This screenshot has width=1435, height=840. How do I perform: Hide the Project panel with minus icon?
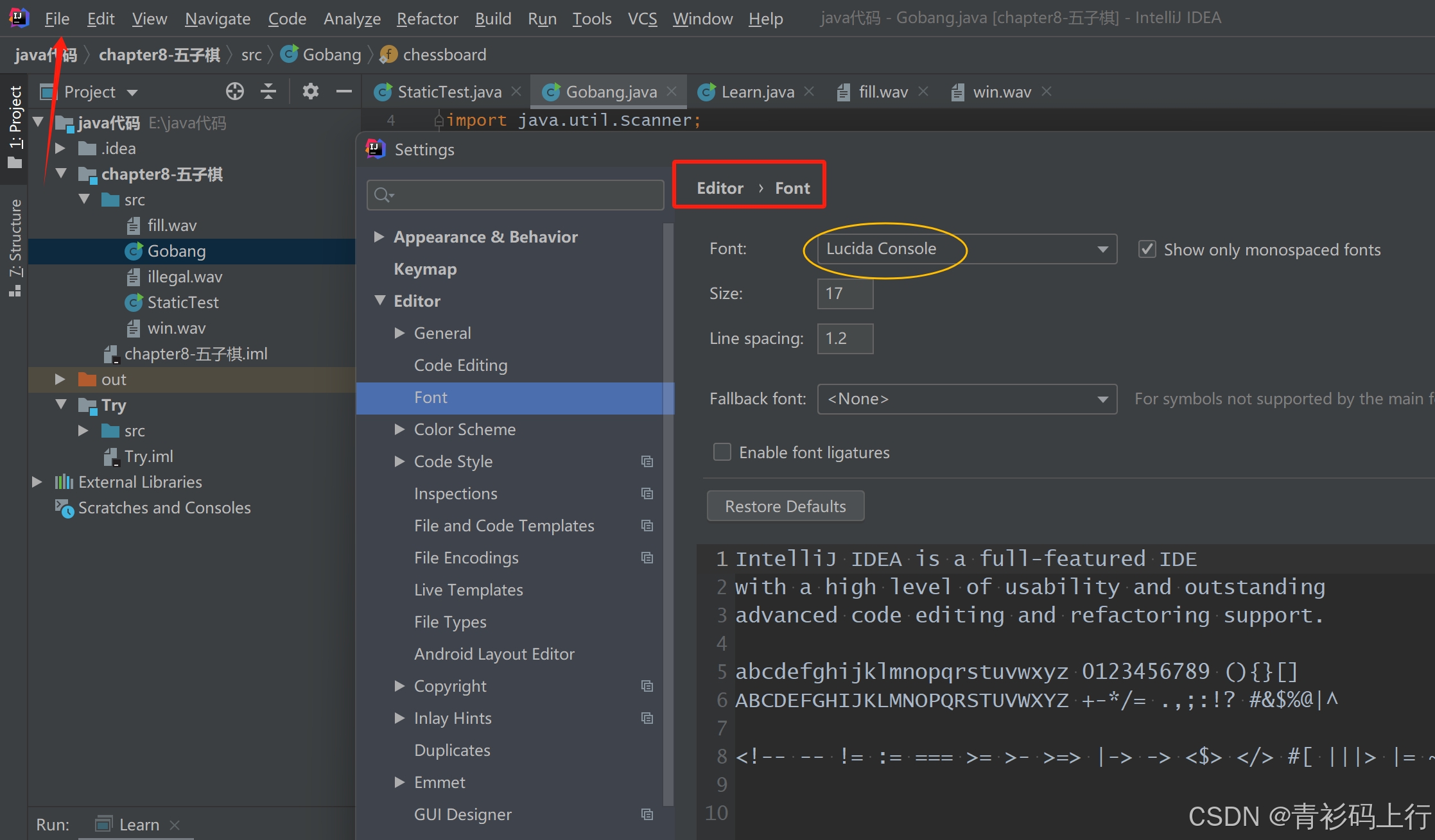pyautogui.click(x=344, y=92)
